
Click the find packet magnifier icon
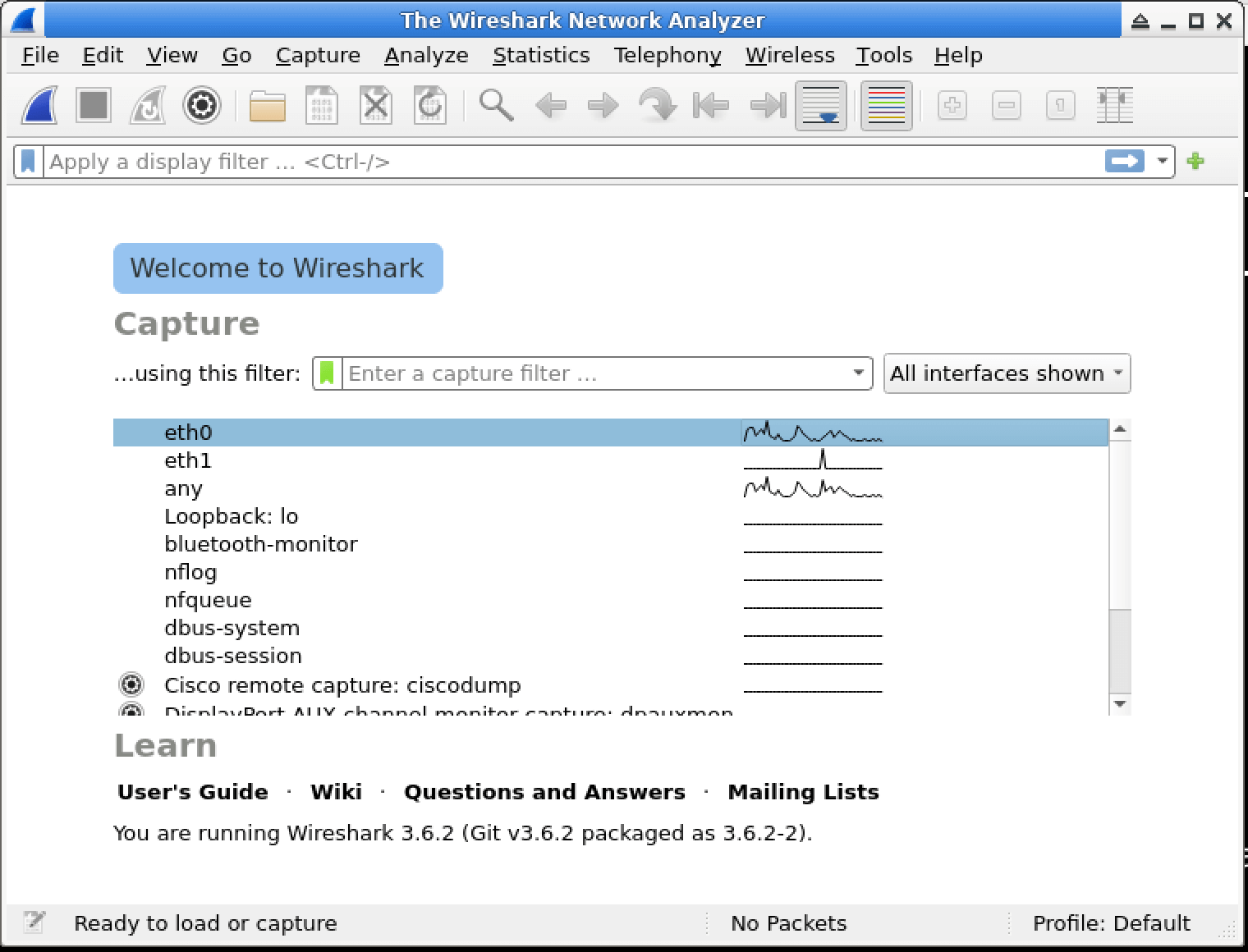pyautogui.click(x=496, y=106)
